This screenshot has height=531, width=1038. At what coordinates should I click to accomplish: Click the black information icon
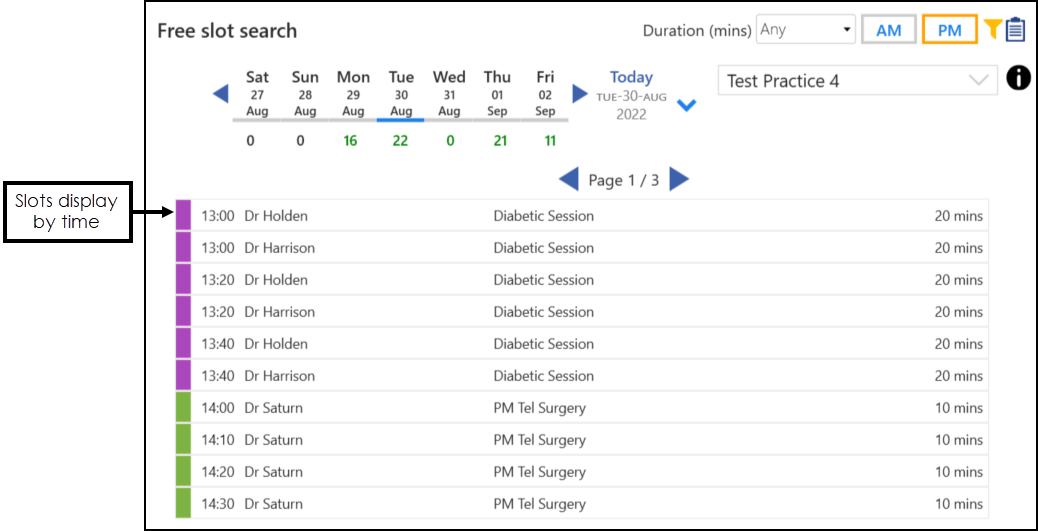click(x=1018, y=78)
